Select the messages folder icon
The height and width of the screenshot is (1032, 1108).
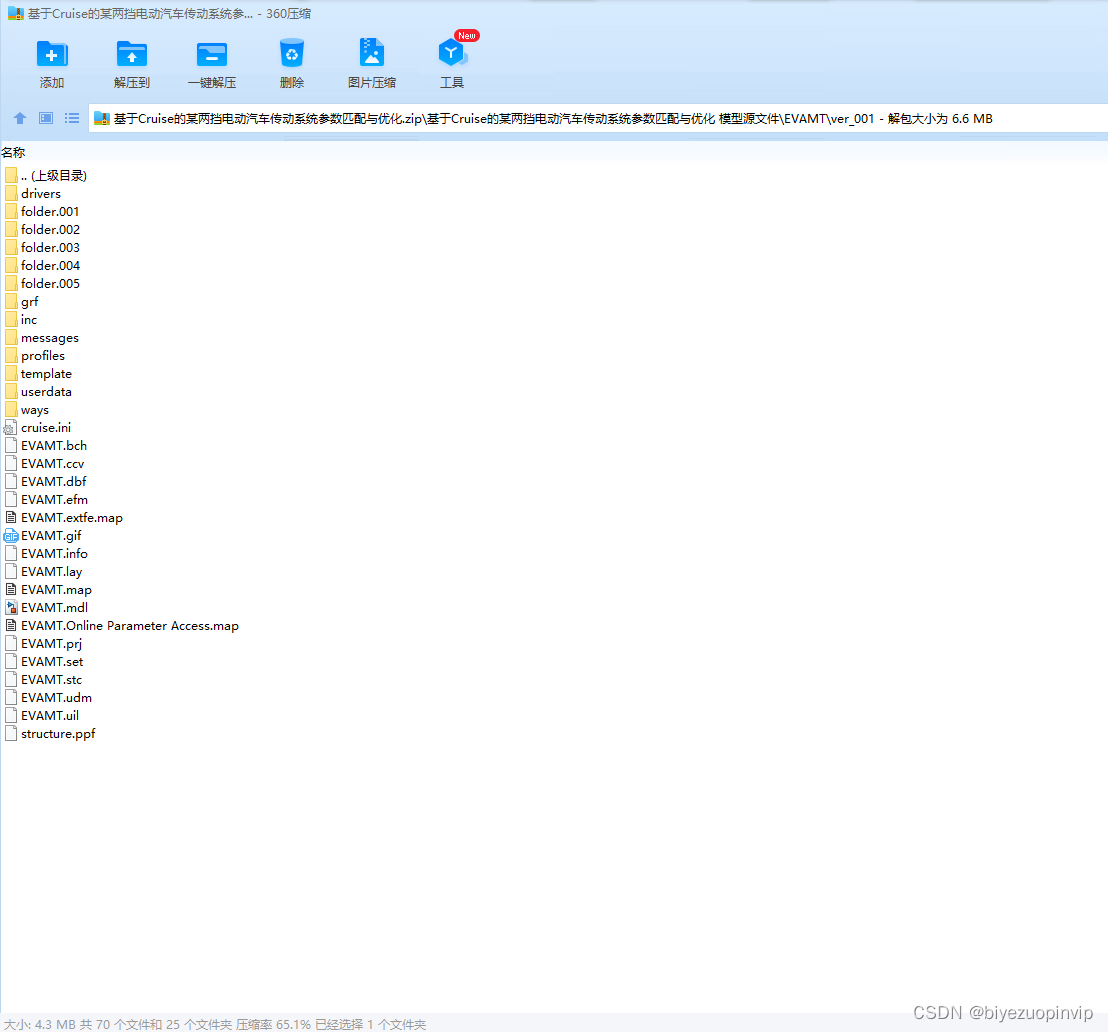pos(11,338)
